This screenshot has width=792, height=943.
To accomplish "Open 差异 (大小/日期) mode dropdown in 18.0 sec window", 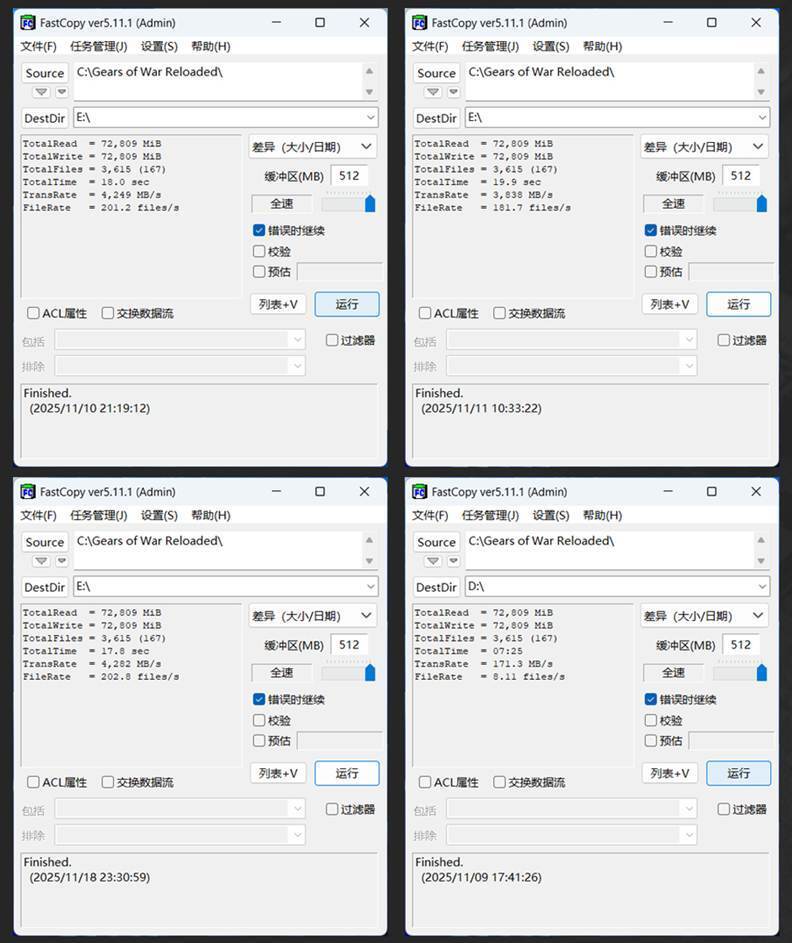I will coord(313,147).
